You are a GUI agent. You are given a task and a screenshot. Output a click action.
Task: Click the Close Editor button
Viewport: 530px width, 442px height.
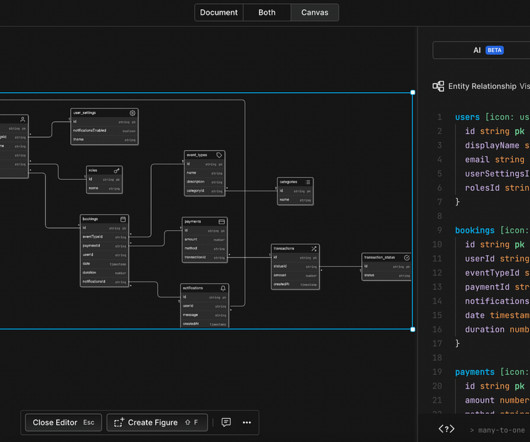(63, 422)
